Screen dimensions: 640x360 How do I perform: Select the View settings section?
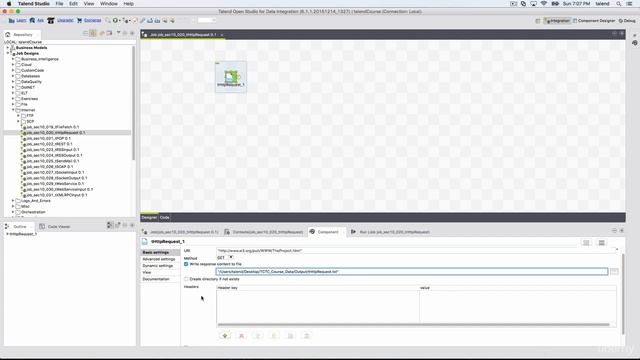pos(147,272)
